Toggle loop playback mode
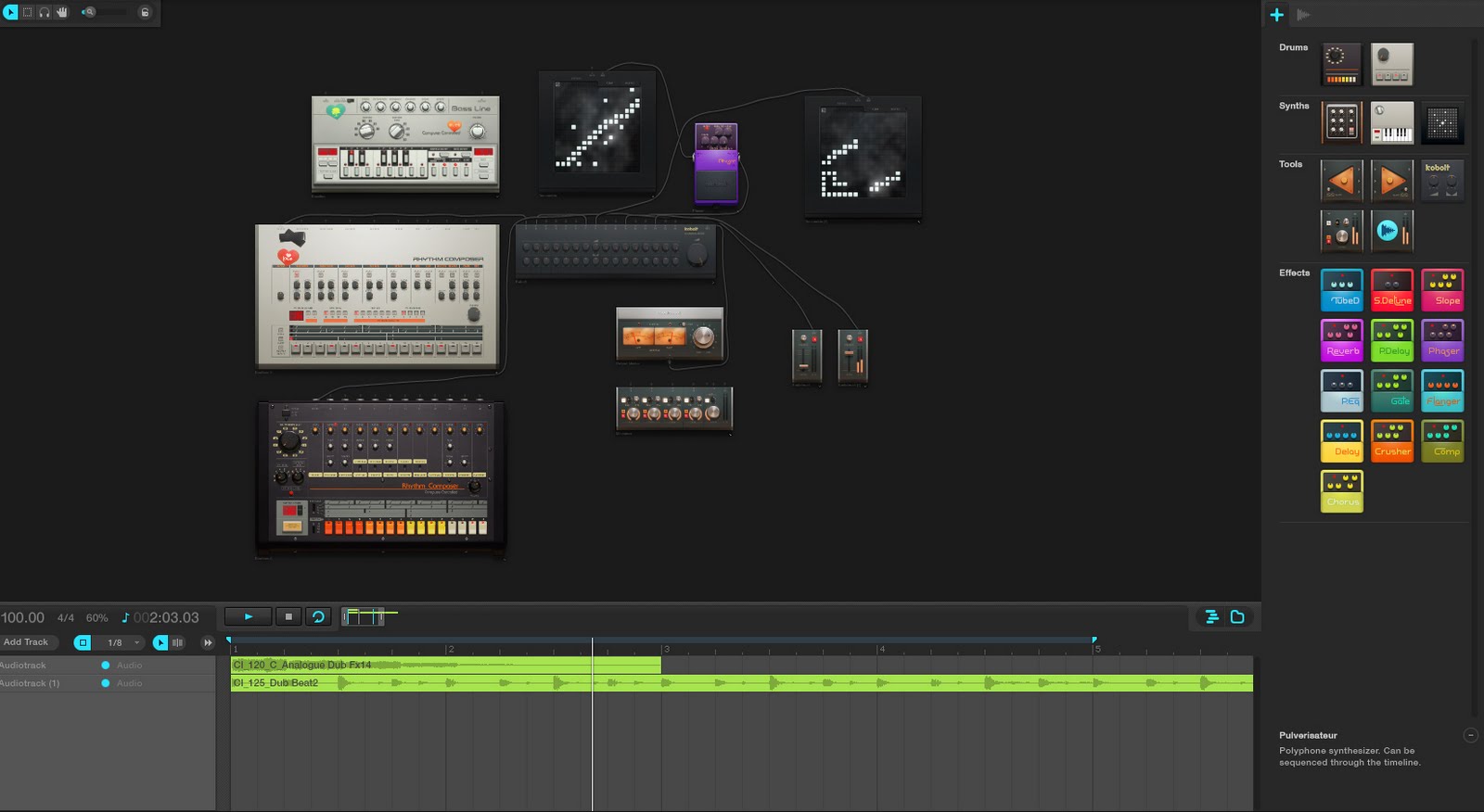This screenshot has width=1484, height=812. (x=318, y=616)
